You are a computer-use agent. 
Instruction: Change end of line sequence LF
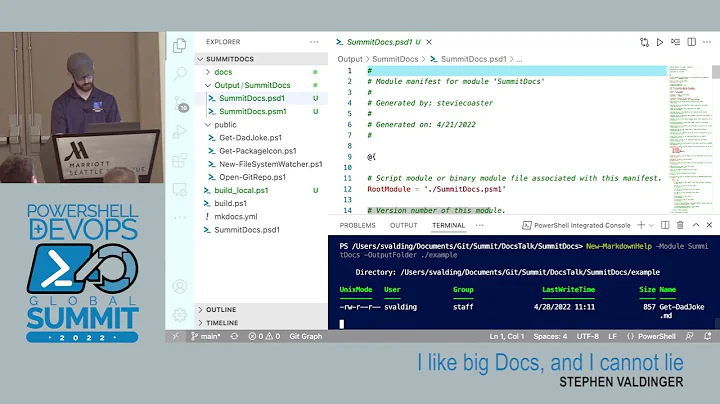pos(613,337)
